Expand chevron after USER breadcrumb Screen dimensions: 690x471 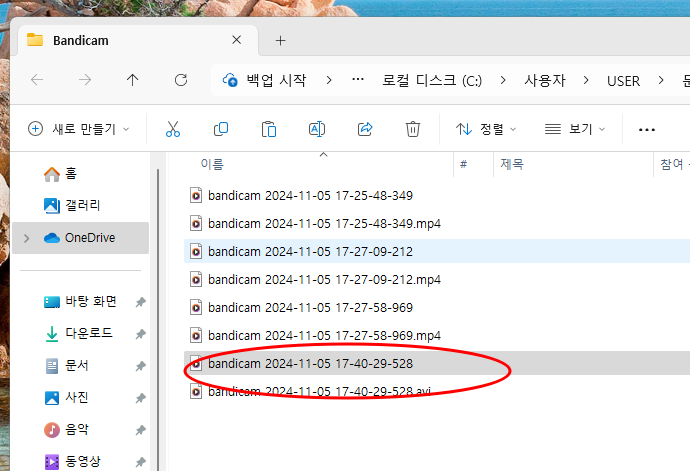[x=661, y=80]
